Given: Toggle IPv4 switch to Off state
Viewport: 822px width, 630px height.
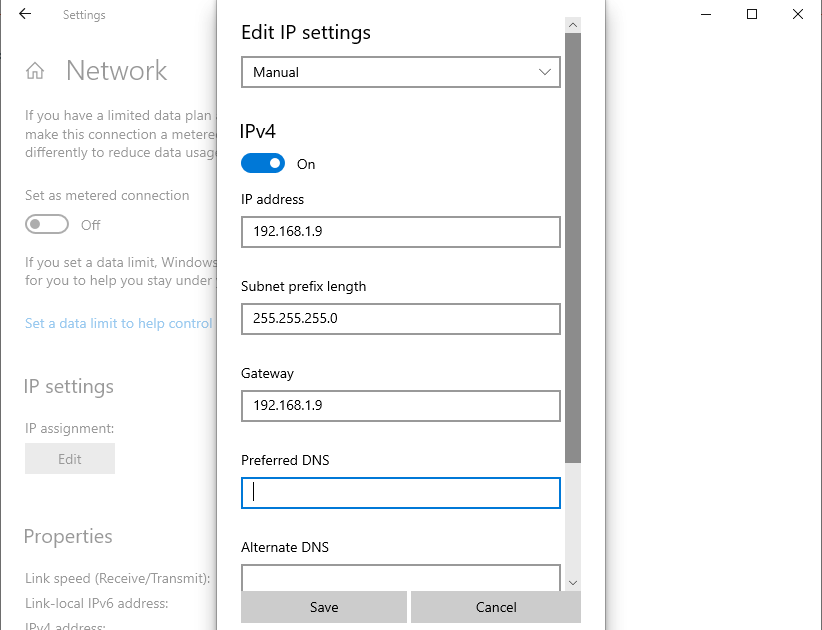Looking at the screenshot, I should click(x=262, y=162).
